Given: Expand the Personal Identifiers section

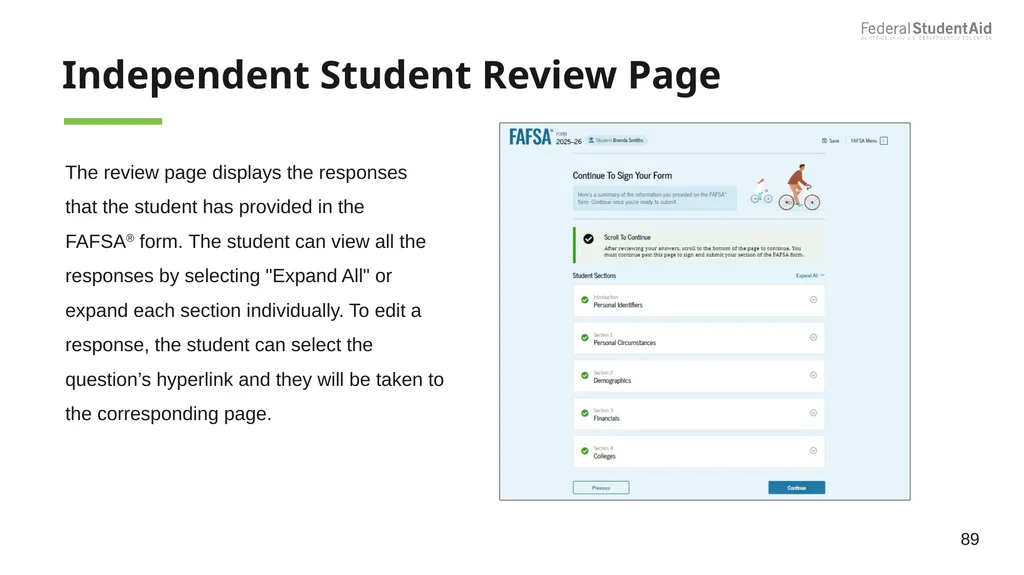Looking at the screenshot, I should (813, 300).
